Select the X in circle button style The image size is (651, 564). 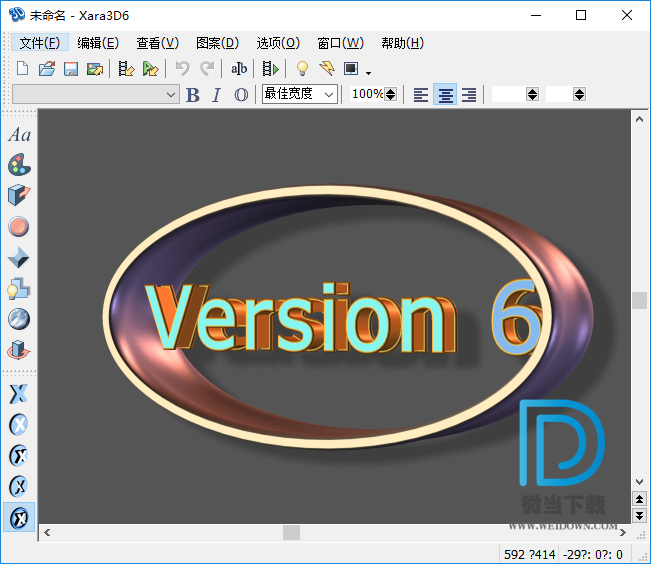[18, 424]
